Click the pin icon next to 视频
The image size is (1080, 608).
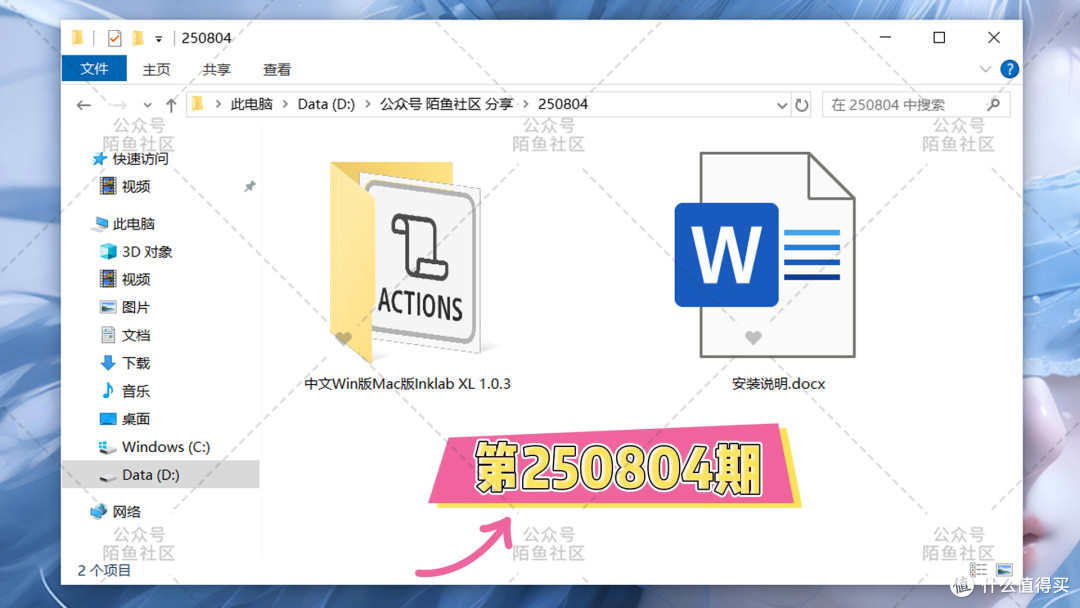pyautogui.click(x=249, y=186)
